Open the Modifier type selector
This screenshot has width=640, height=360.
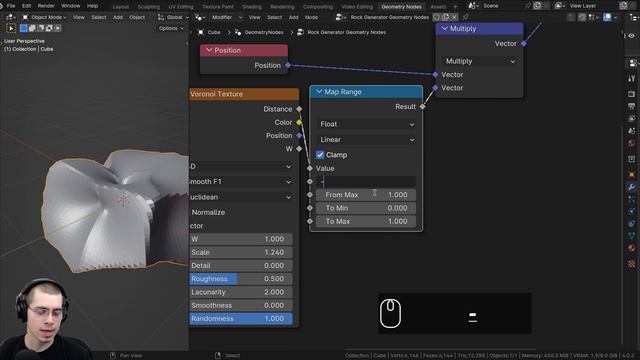227,17
